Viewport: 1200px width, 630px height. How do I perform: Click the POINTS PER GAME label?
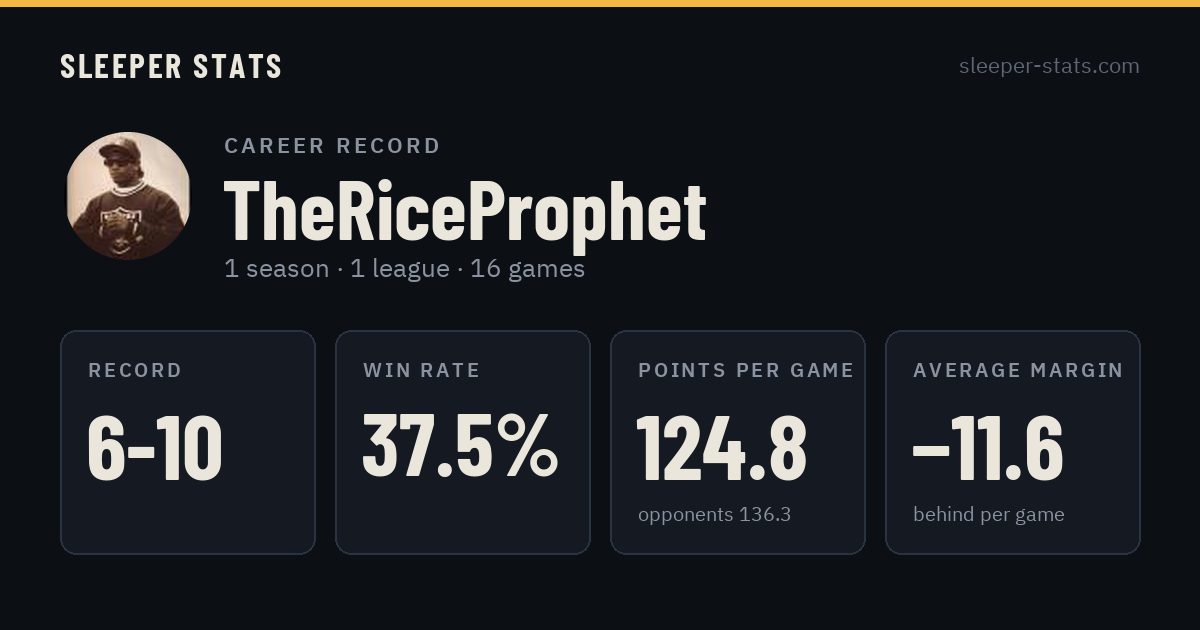click(746, 370)
